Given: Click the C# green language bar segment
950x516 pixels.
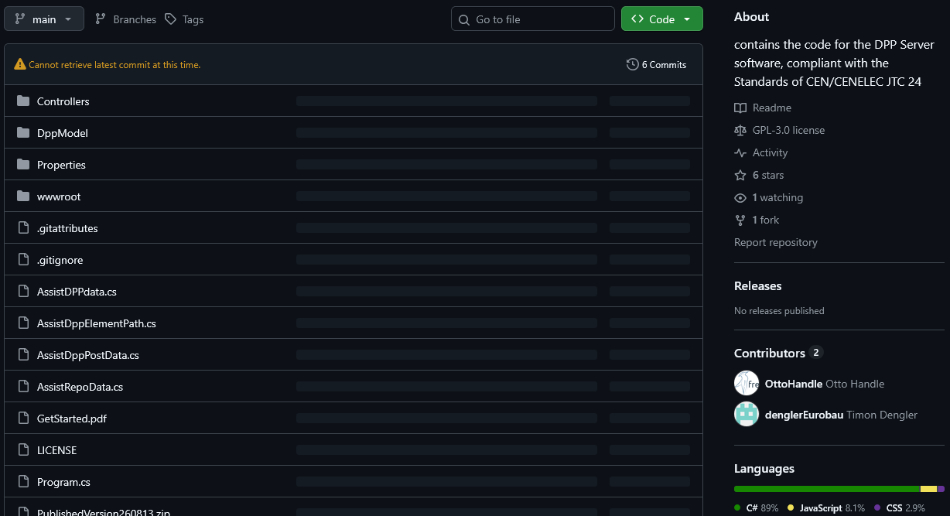Looking at the screenshot, I should point(827,489).
